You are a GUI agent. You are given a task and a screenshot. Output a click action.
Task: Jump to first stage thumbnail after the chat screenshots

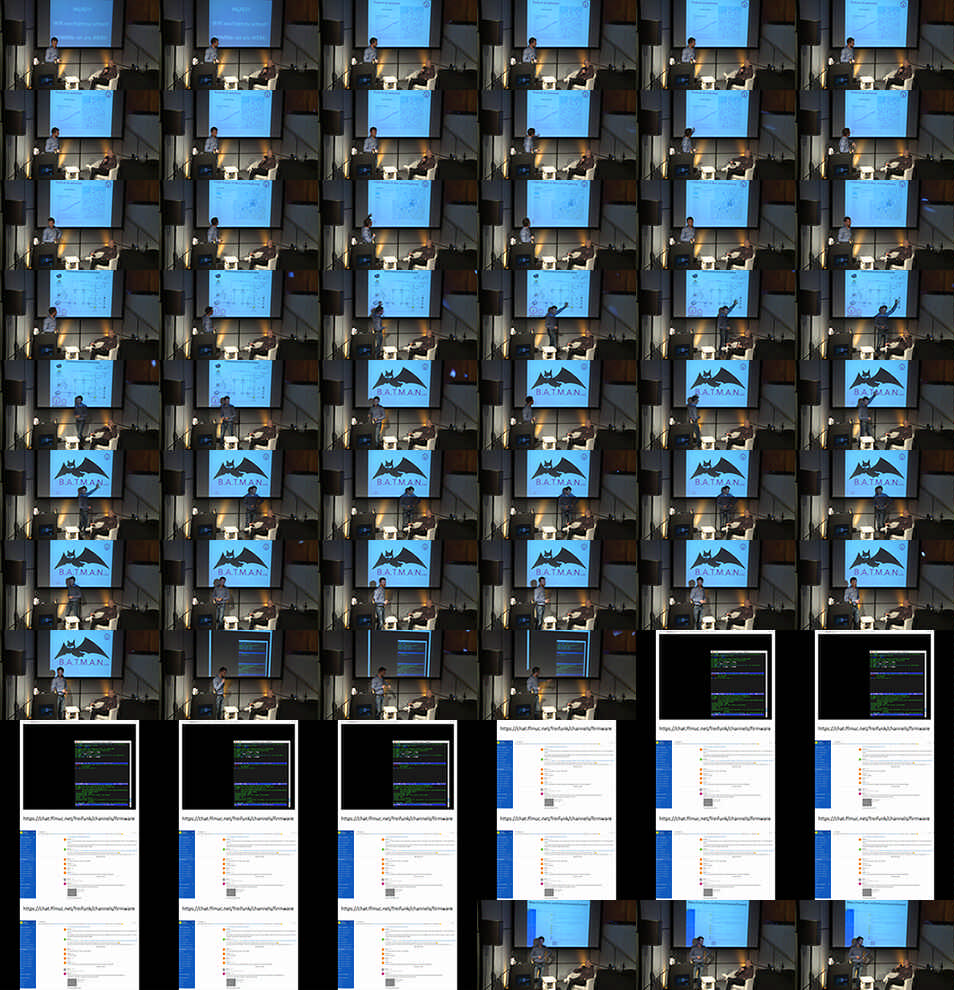[x=556, y=945]
